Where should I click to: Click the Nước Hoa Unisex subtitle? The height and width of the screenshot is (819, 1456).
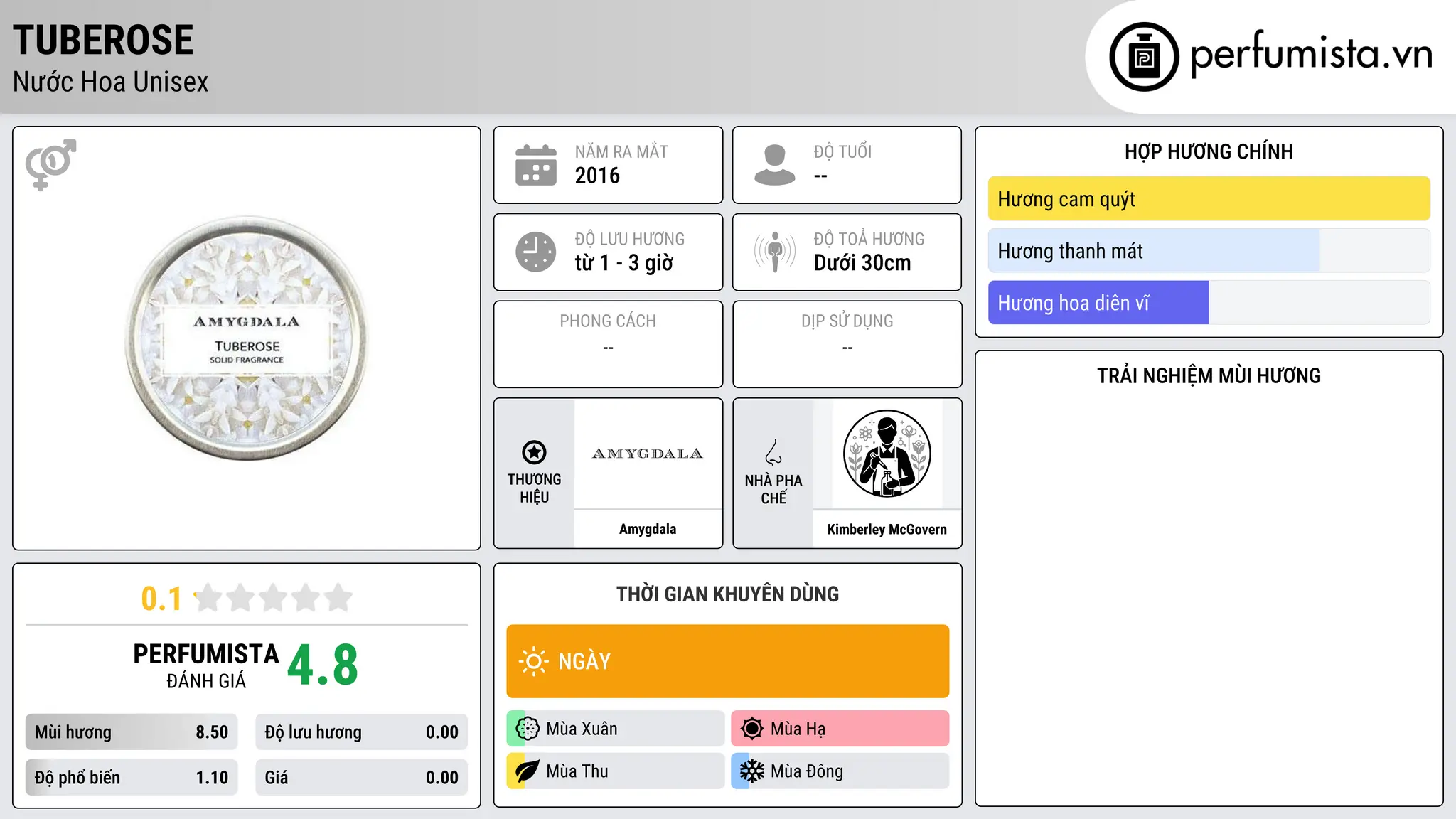tap(111, 82)
